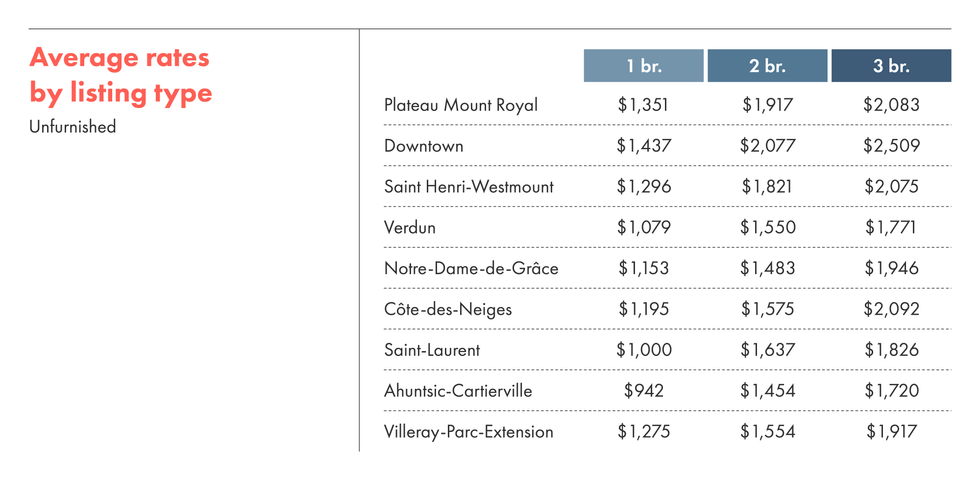Image resolution: width=980 pixels, height=481 pixels.
Task: Click the Saint-Laurent row label
Action: [432, 351]
